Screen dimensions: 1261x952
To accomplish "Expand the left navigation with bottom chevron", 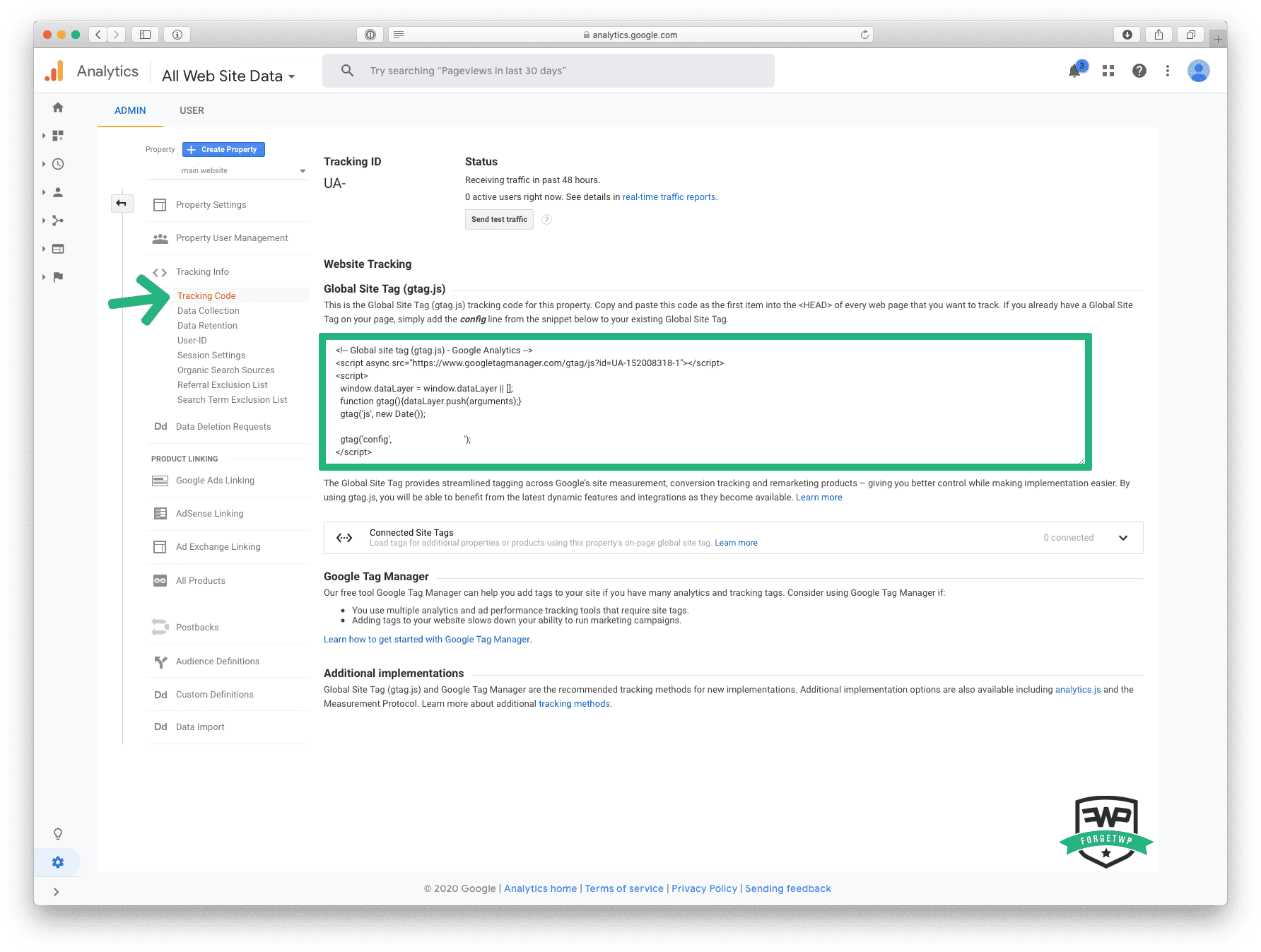I will (x=56, y=892).
